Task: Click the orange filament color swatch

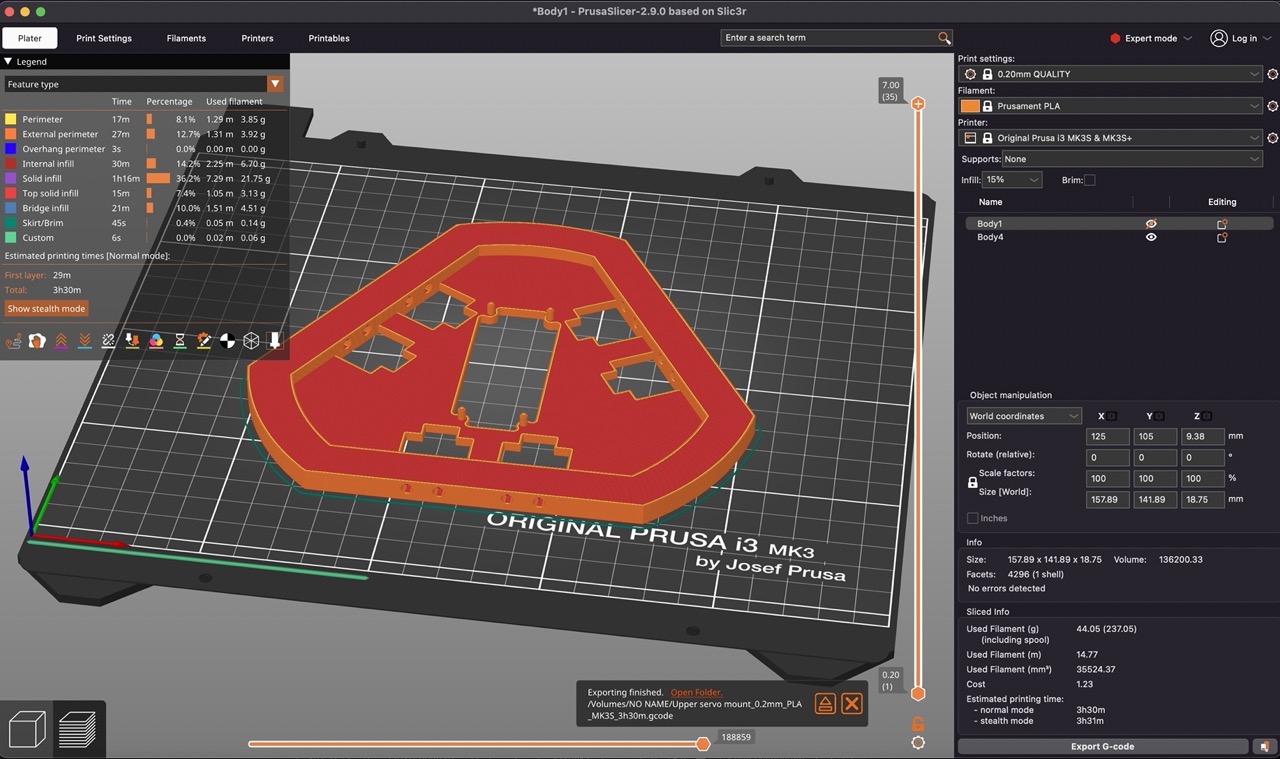Action: coord(970,106)
